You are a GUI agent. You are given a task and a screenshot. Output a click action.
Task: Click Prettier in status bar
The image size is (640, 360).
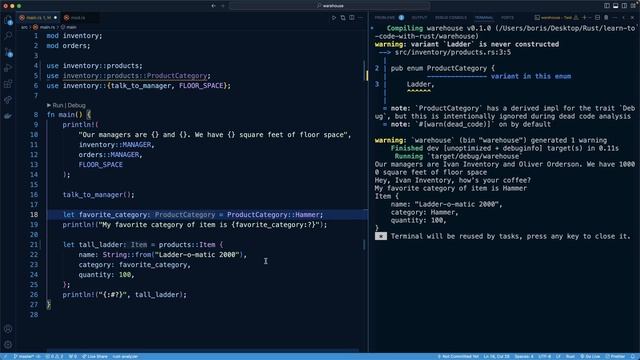[x=615, y=356]
